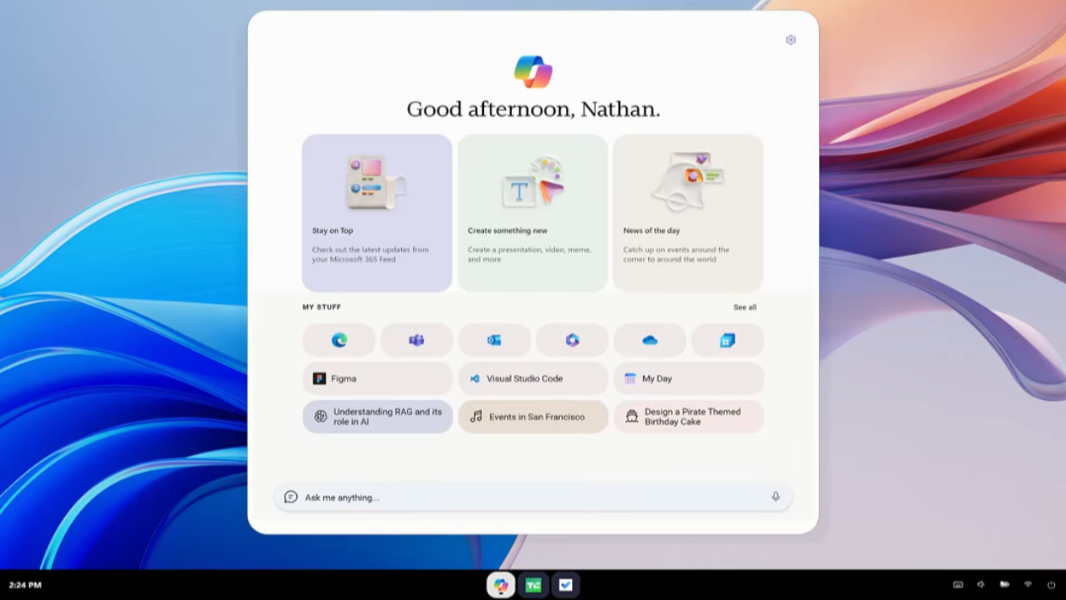Click the Copilot icon in the taskbar
This screenshot has width=1066, height=600.
pyautogui.click(x=501, y=585)
